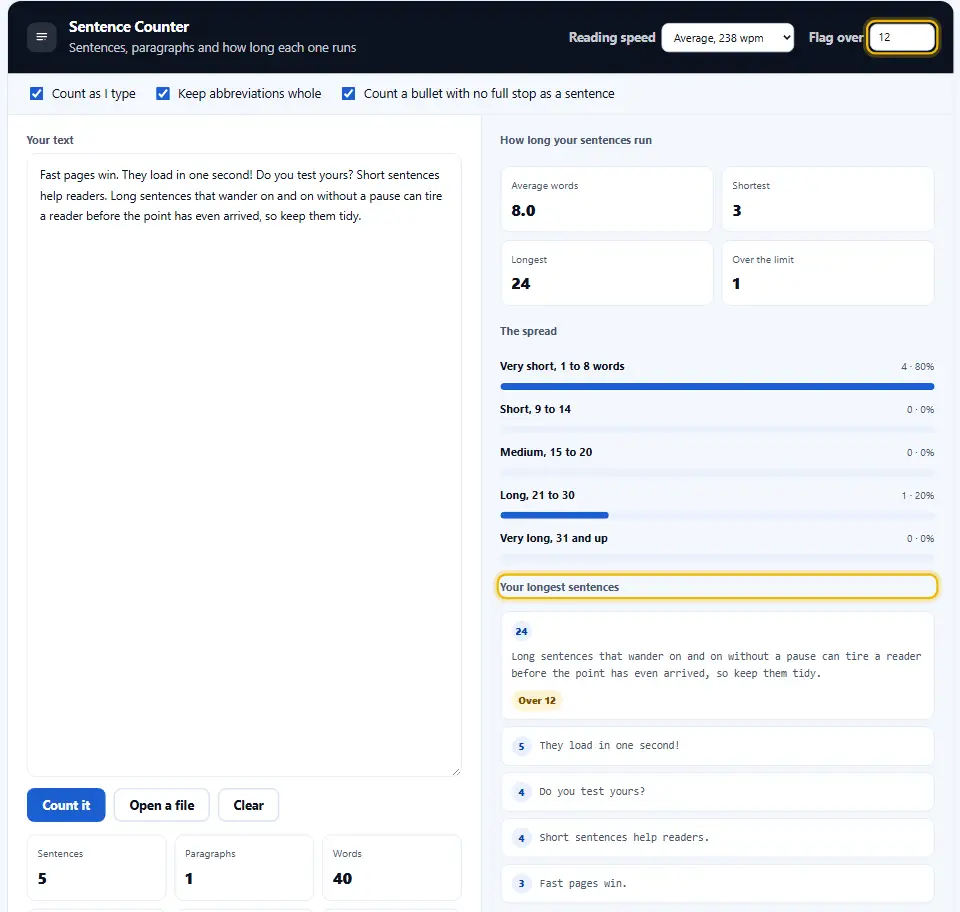
Task: Select the 24-word longest sentence card
Action: tap(717, 665)
